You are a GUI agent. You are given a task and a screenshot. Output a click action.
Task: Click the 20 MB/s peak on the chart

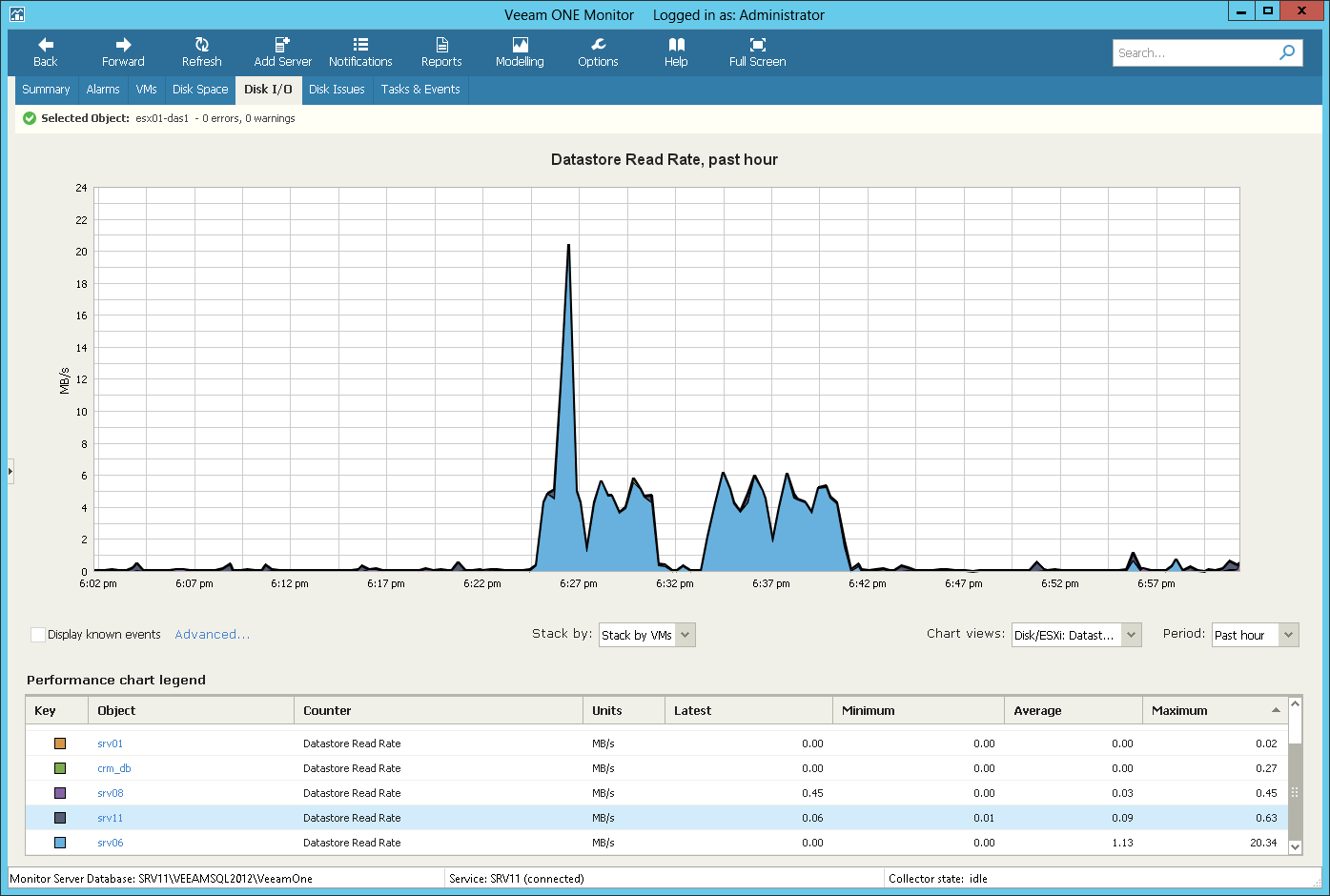pos(568,246)
